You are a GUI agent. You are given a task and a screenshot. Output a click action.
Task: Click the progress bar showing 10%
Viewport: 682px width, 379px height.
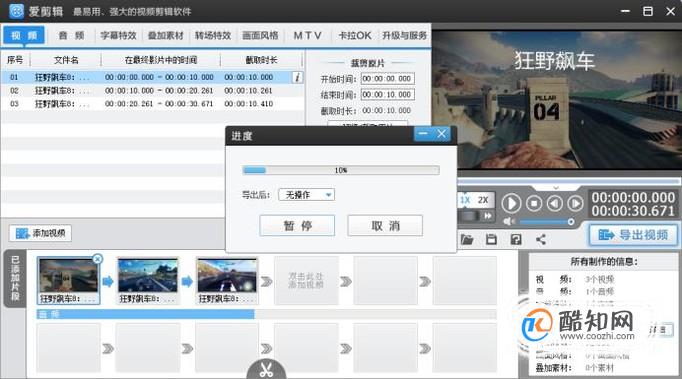341,170
